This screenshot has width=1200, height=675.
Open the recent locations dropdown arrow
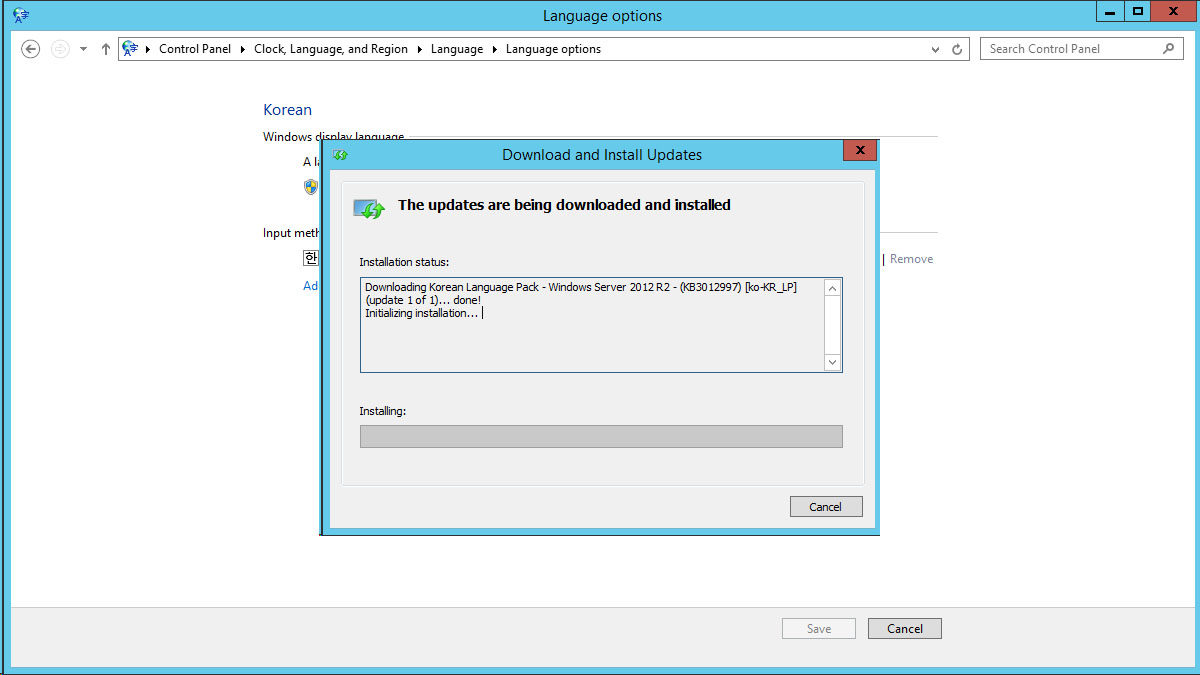pyautogui.click(x=84, y=49)
